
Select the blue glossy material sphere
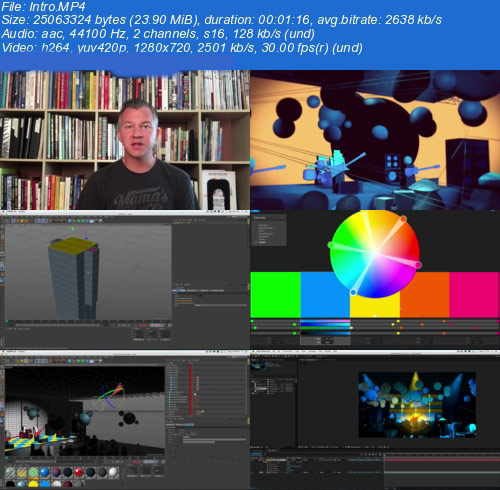[x=44, y=472]
